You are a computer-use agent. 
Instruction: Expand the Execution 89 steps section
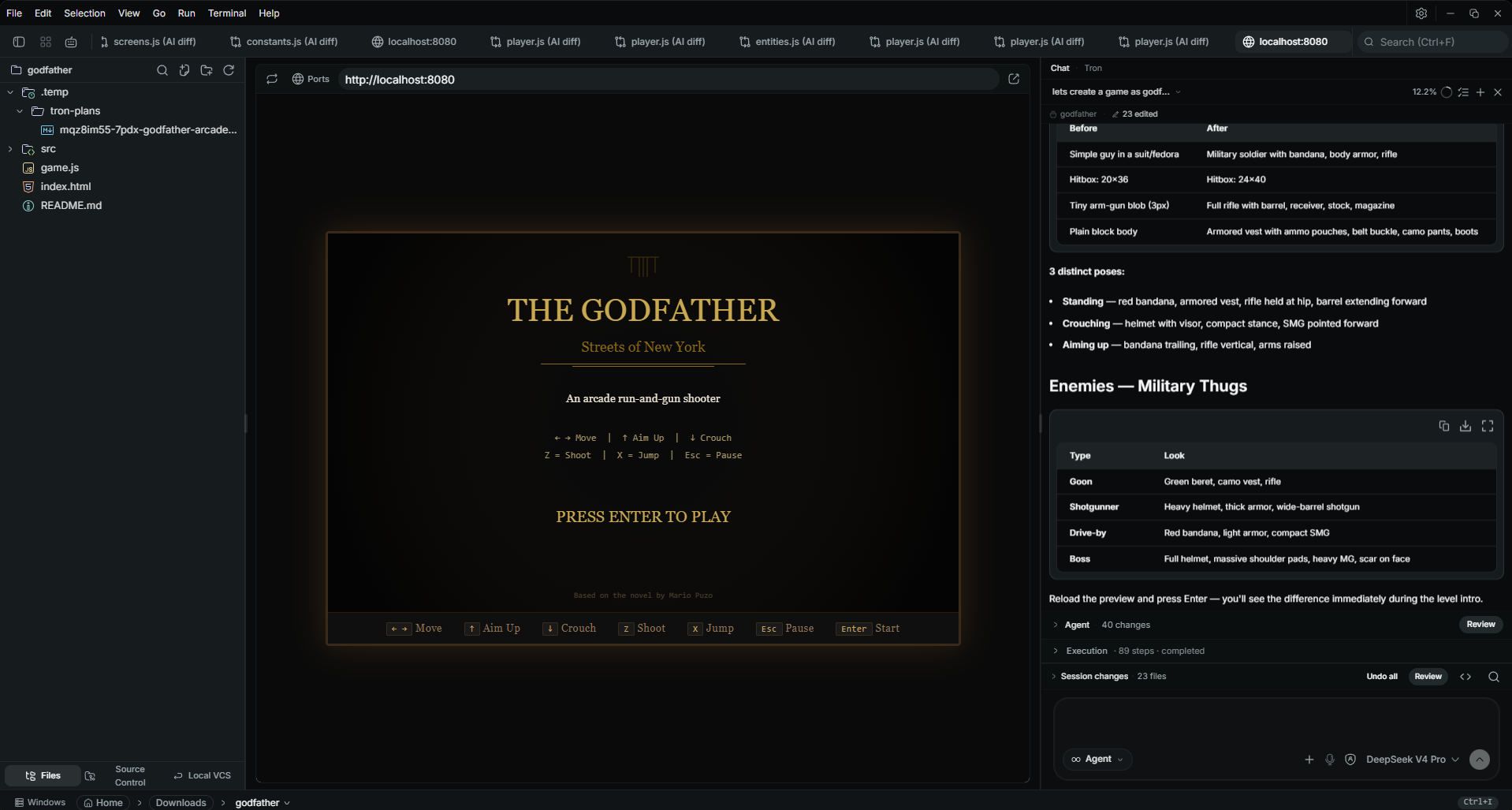(x=1056, y=651)
